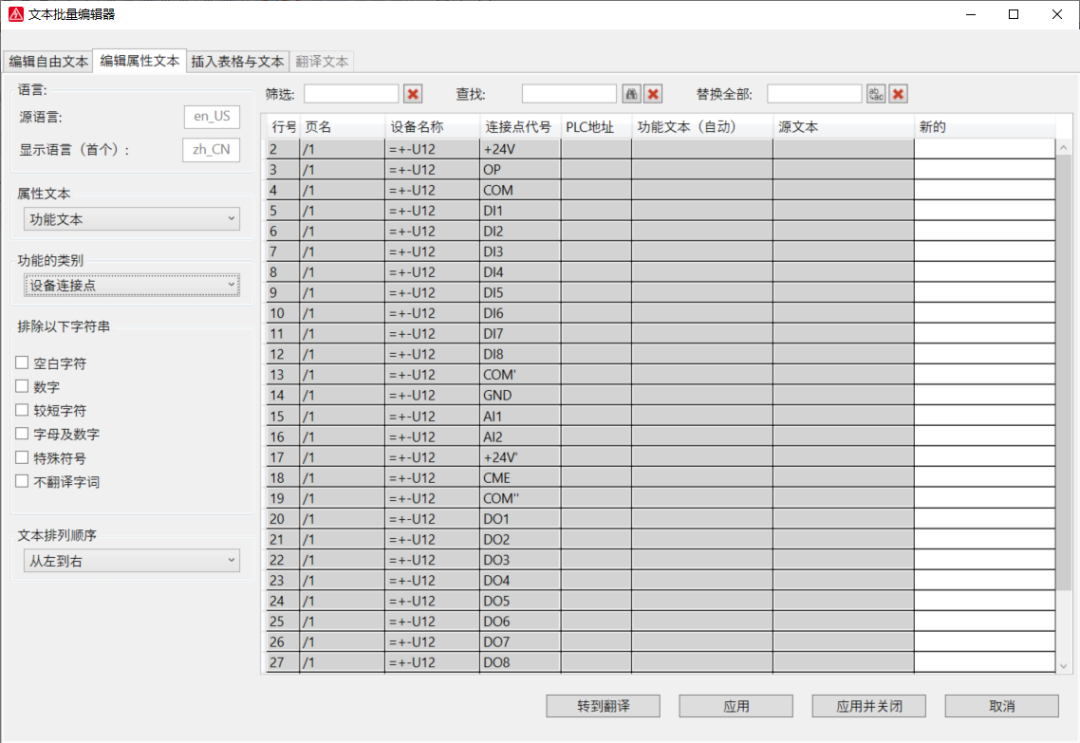Open the 功能的类别 dropdown showing 设备连接点
The width and height of the screenshot is (1080, 743).
pos(132,285)
